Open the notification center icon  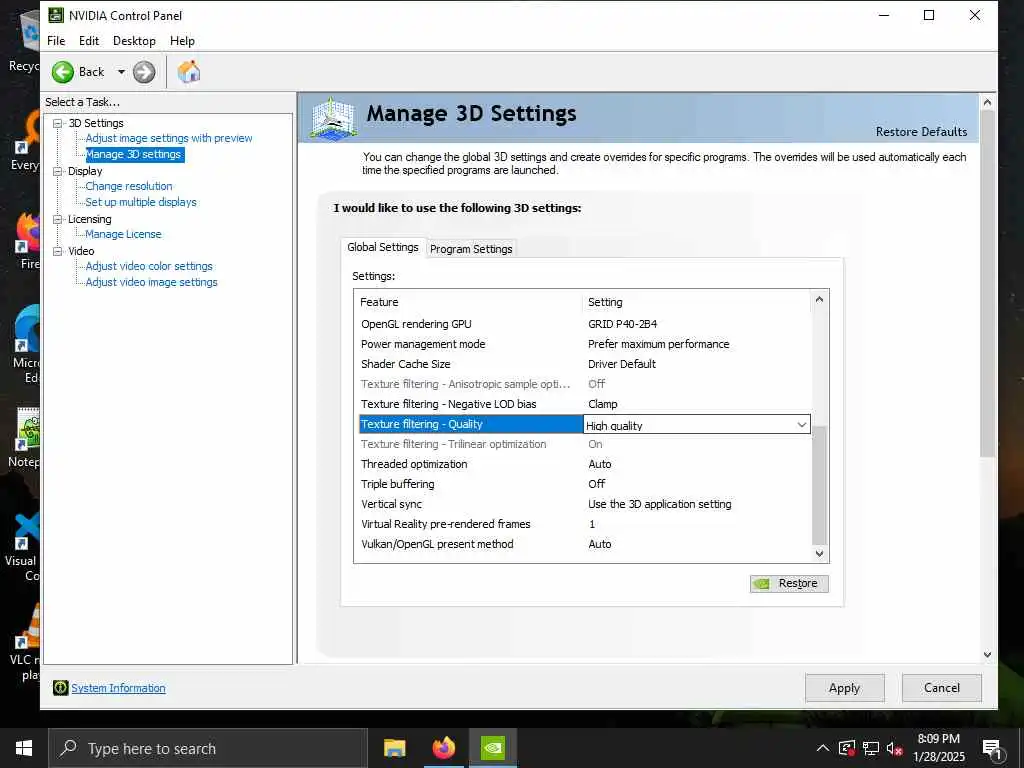click(991, 749)
